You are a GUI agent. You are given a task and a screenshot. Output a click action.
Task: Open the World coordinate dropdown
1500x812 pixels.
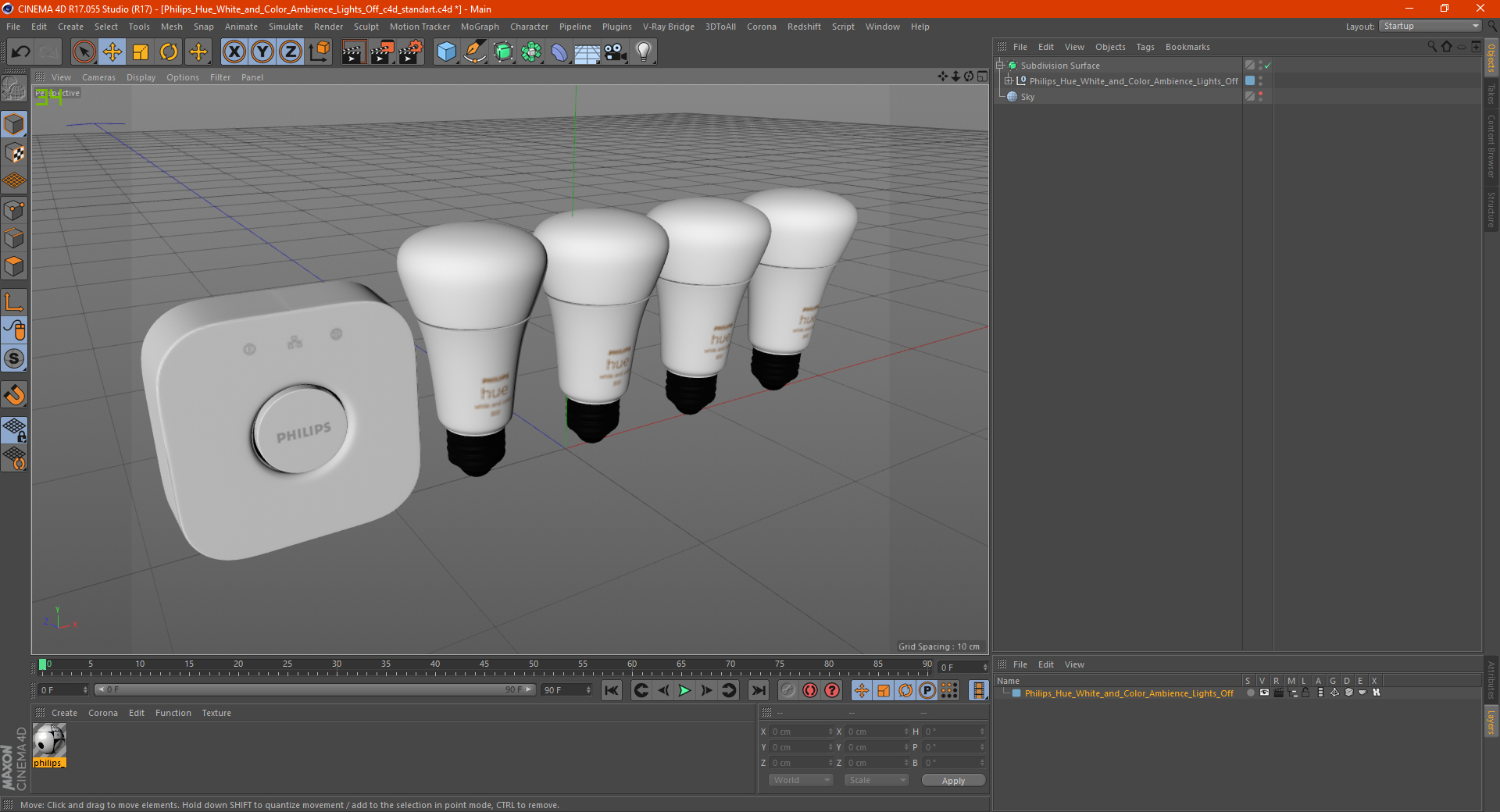pyautogui.click(x=801, y=780)
